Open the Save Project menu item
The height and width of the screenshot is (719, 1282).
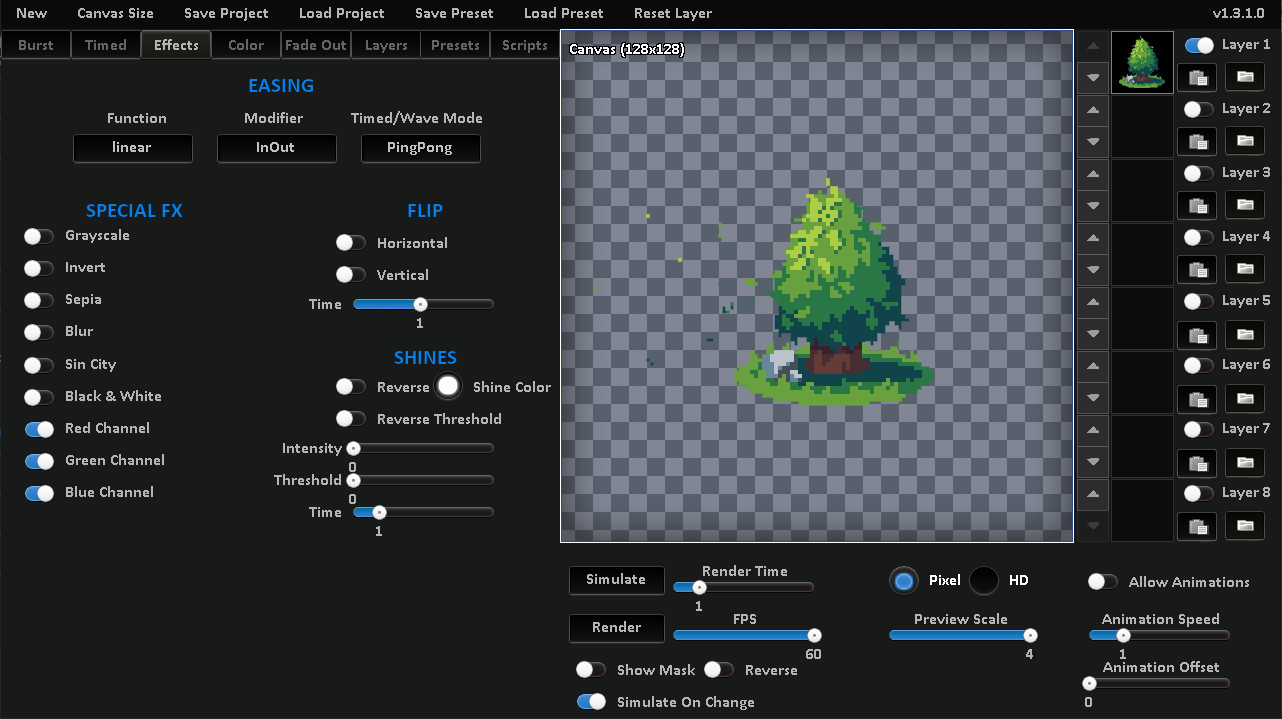[x=226, y=13]
